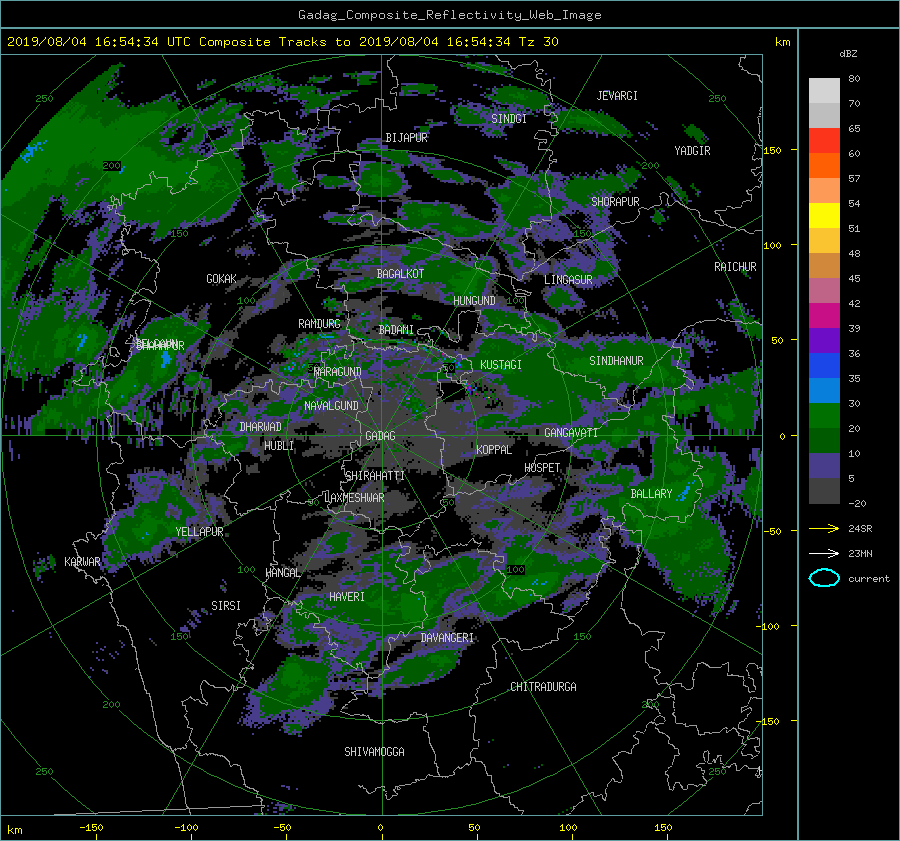Click the -50 tick on right axis

pyautogui.click(x=772, y=532)
